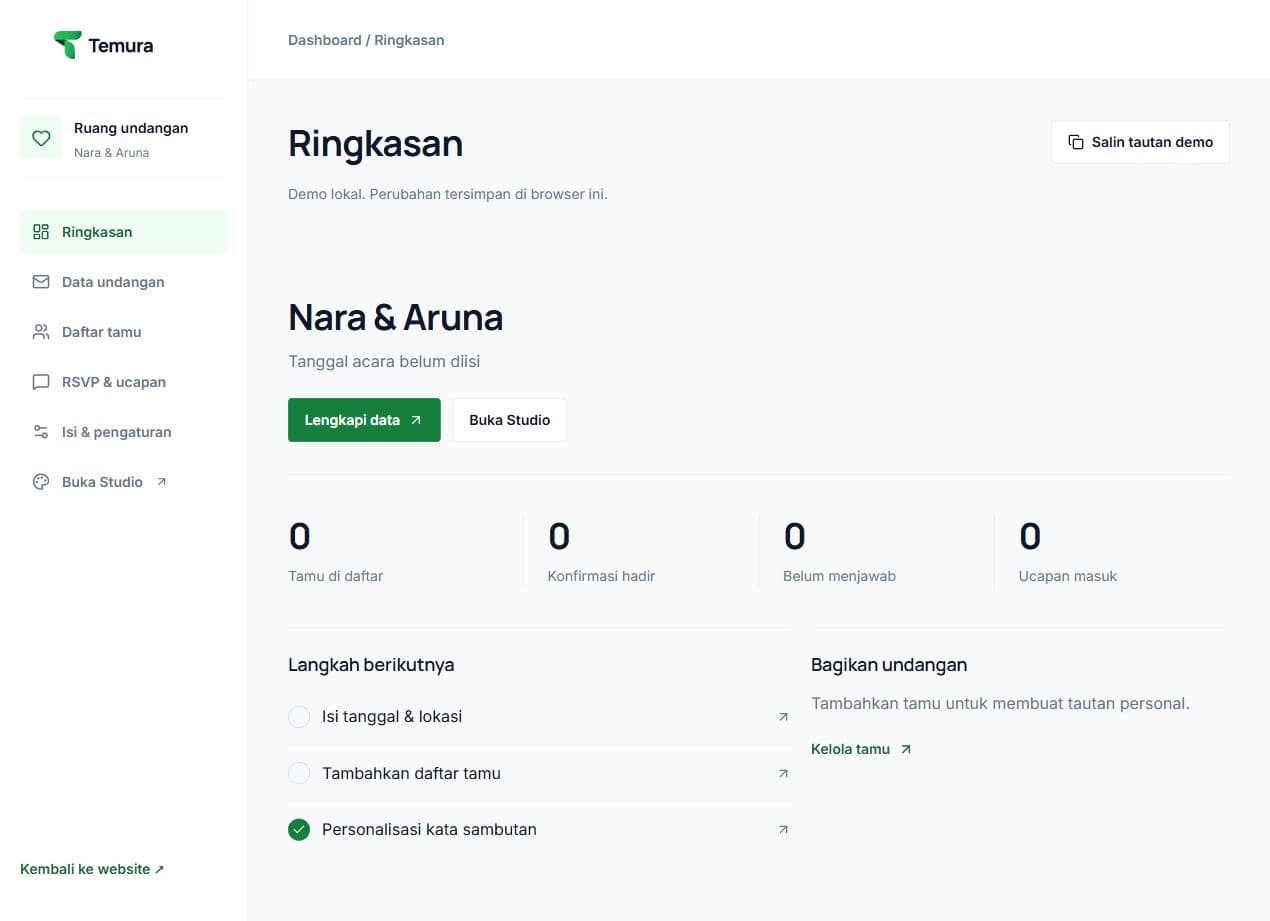1270x921 pixels.
Task: Click the chat bubble icon for RSVP & ucapan
Action: click(x=41, y=382)
